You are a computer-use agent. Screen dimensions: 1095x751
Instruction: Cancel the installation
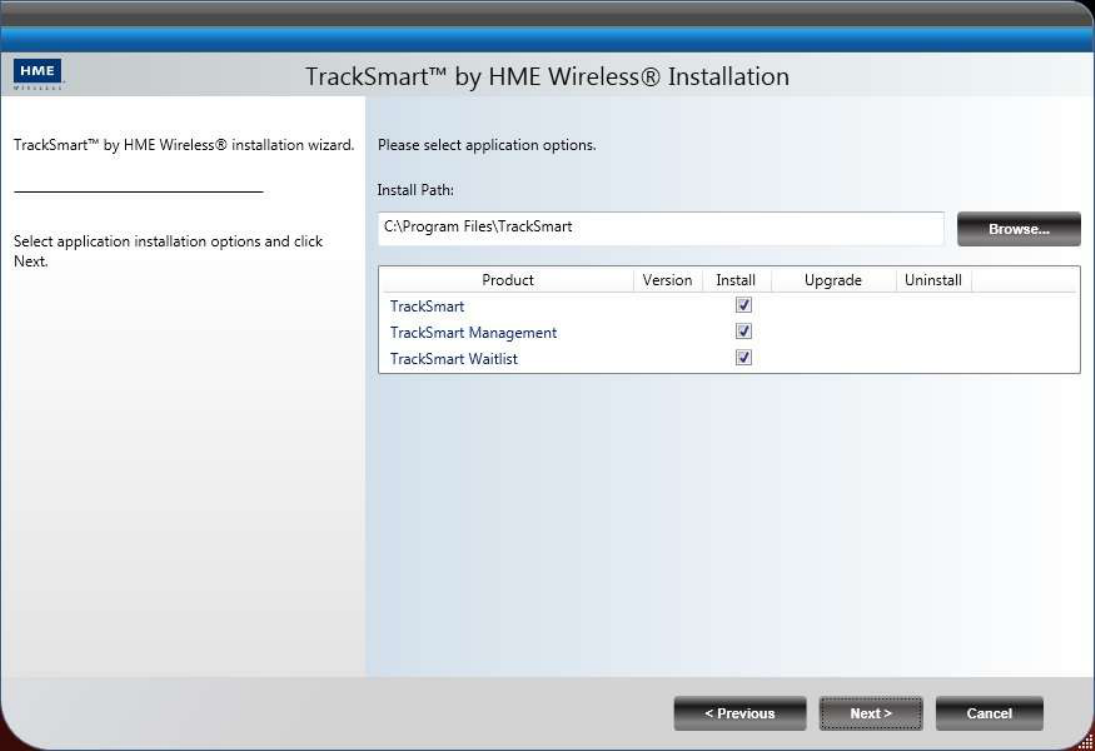pyautogui.click(x=989, y=713)
